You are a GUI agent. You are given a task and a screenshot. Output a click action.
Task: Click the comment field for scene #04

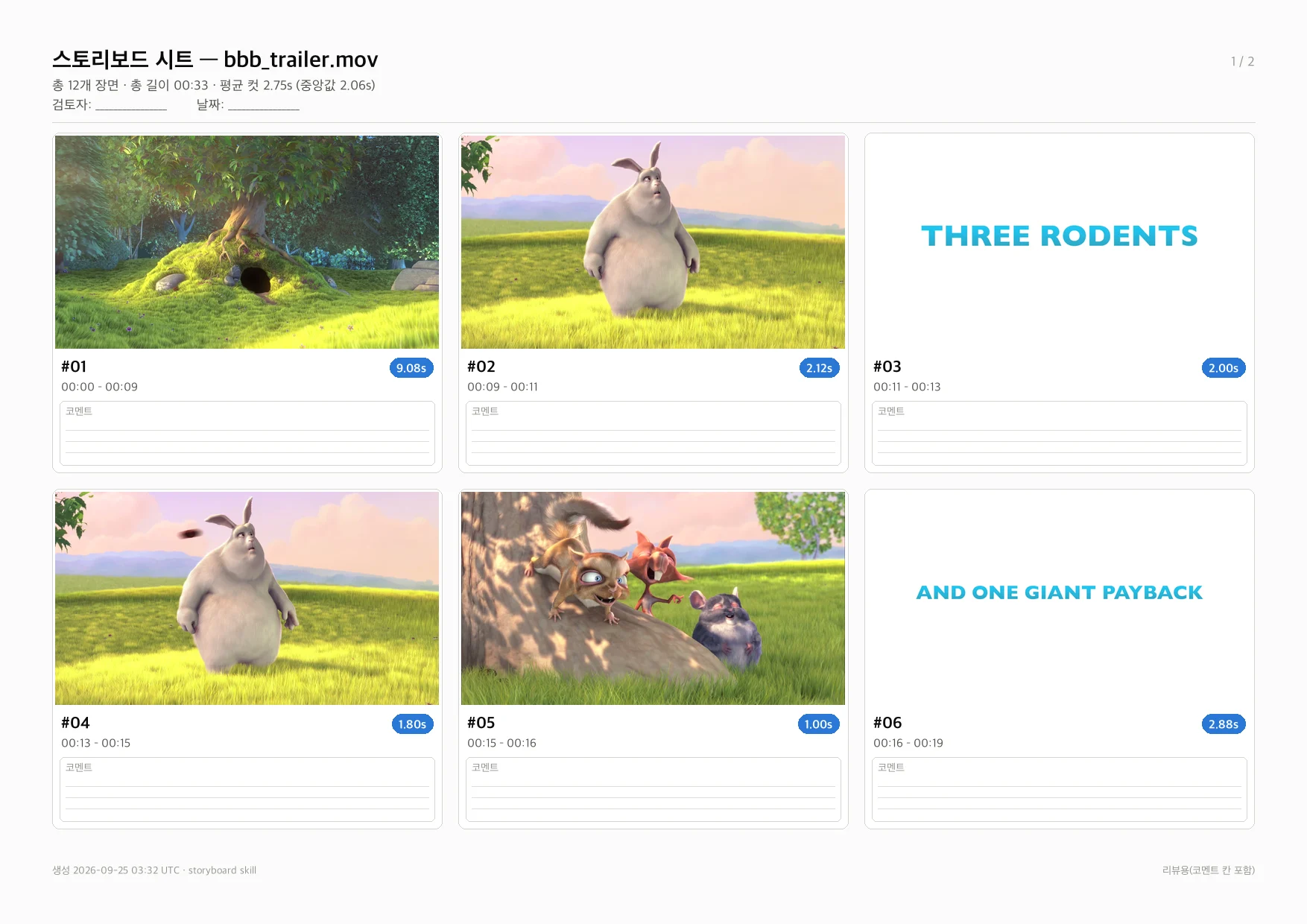247,790
